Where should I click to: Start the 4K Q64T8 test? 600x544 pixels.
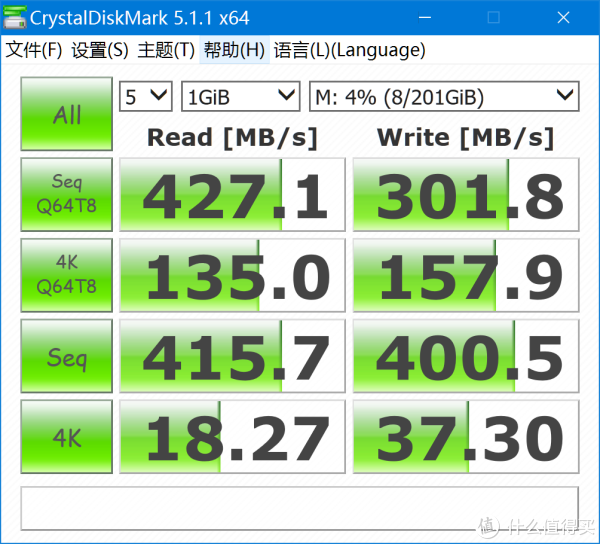pyautogui.click(x=67, y=275)
